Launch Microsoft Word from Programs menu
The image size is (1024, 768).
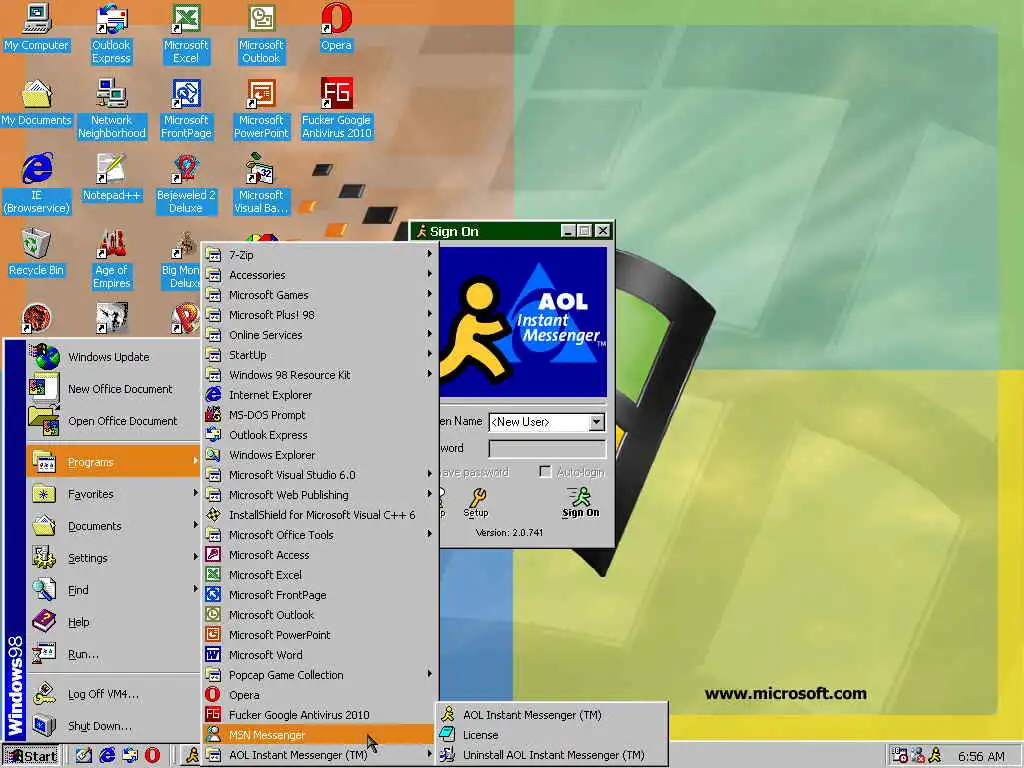pyautogui.click(x=319, y=655)
